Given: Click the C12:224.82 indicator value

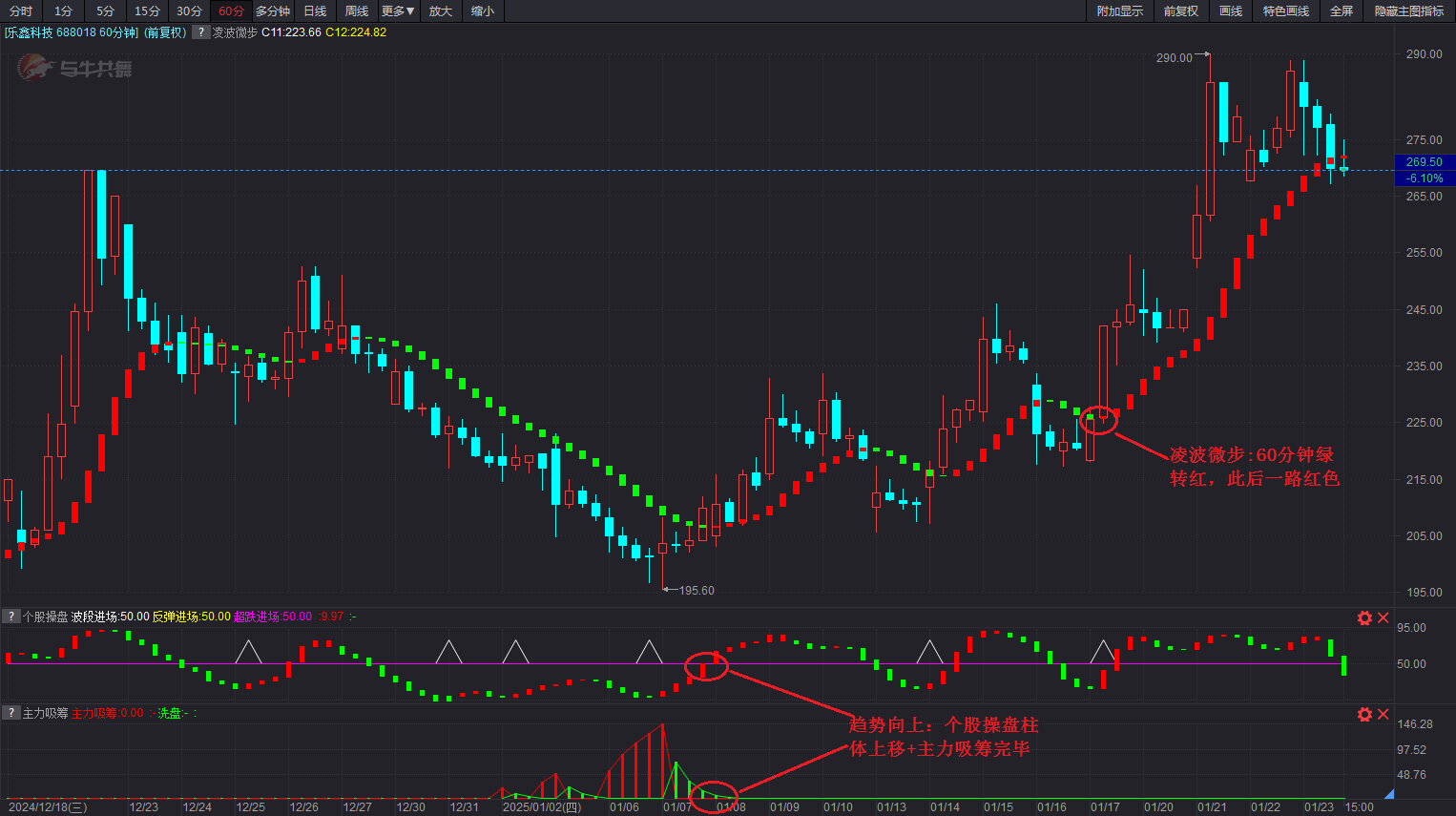Looking at the screenshot, I should [356, 32].
